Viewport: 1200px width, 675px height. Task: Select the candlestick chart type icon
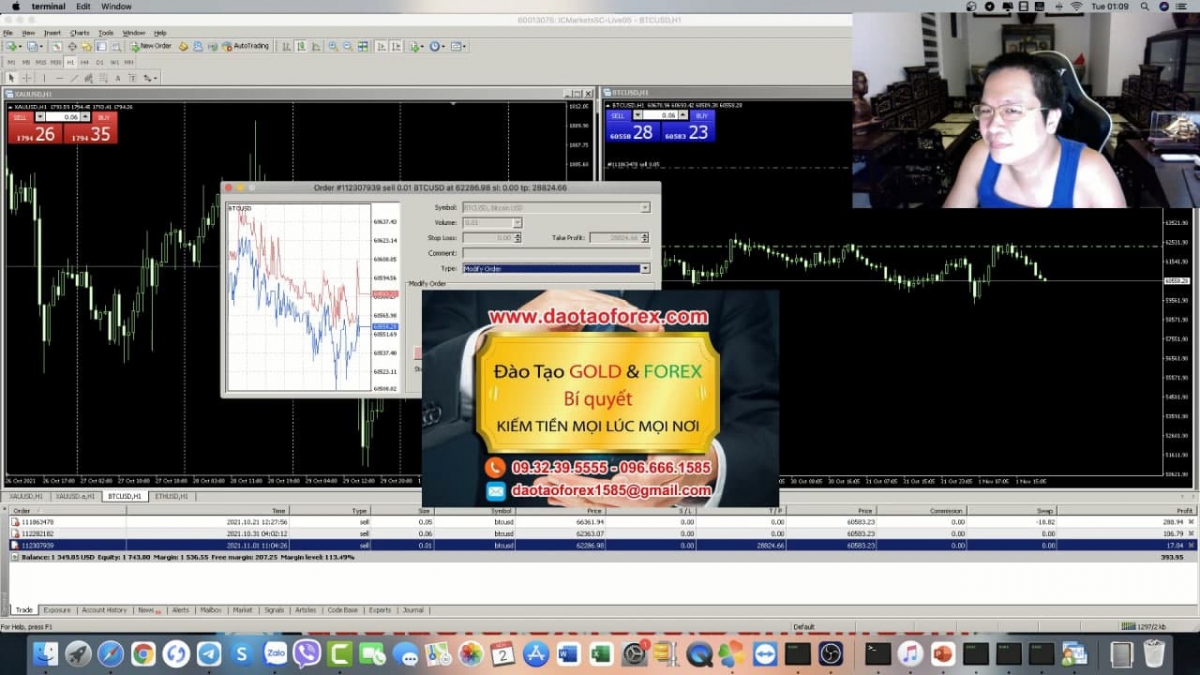click(x=301, y=46)
